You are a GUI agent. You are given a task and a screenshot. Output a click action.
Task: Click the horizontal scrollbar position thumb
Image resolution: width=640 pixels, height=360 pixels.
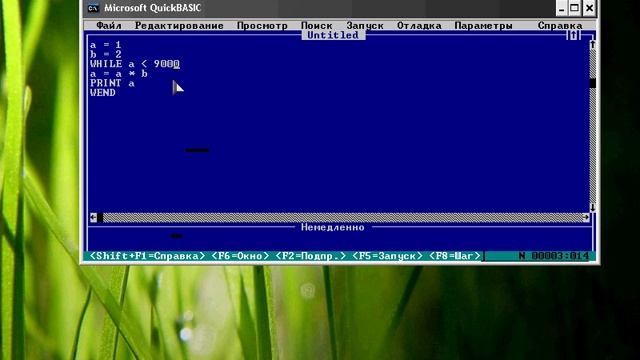tap(100, 218)
